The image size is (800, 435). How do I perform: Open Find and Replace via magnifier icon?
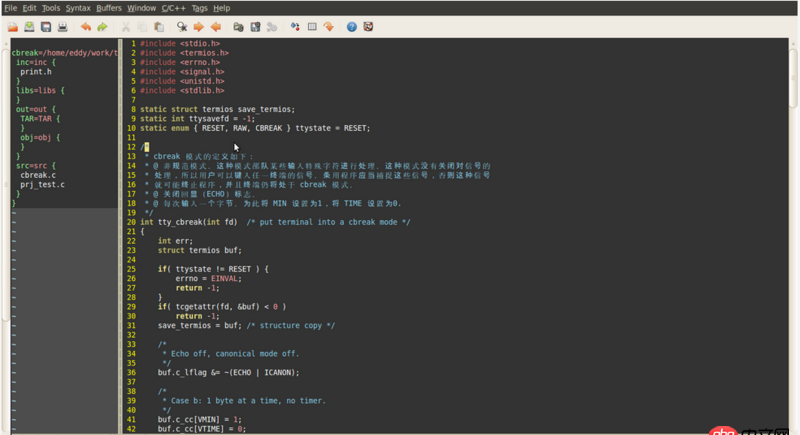coord(182,27)
